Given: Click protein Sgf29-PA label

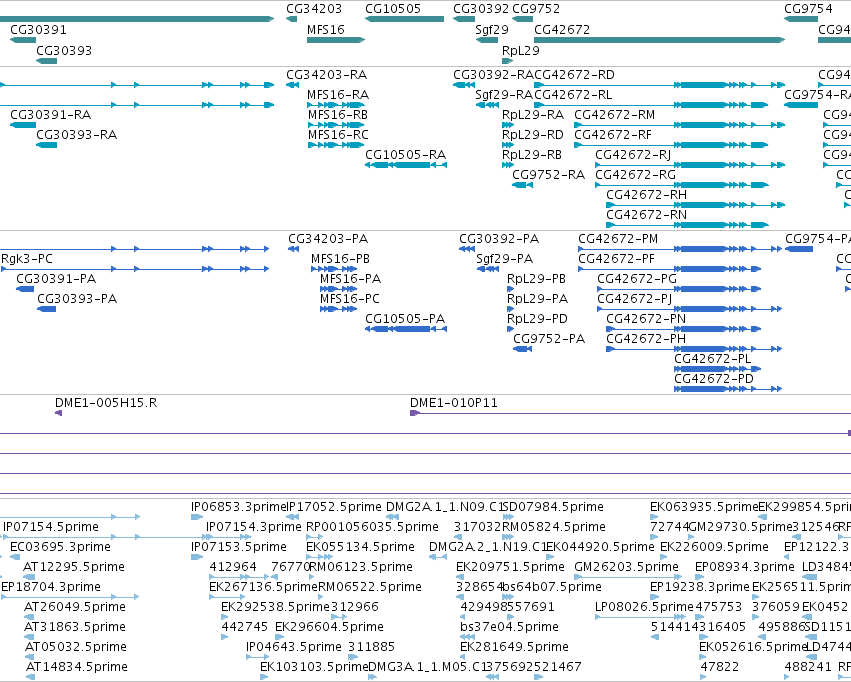Looking at the screenshot, I should (504, 259).
